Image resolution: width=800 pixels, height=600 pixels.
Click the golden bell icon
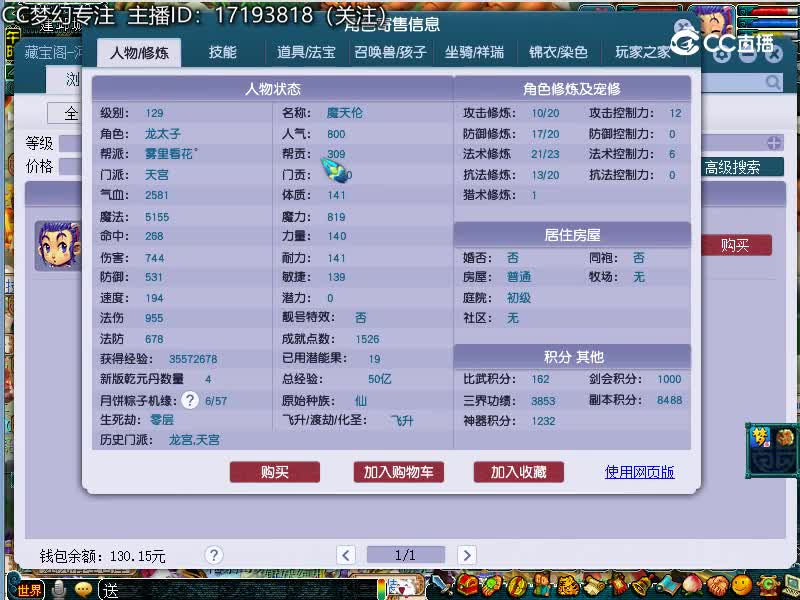click(x=643, y=585)
